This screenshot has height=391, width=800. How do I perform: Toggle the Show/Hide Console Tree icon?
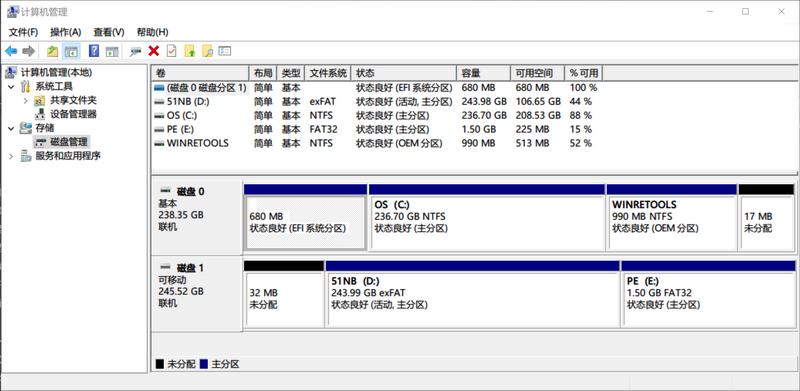(x=71, y=51)
